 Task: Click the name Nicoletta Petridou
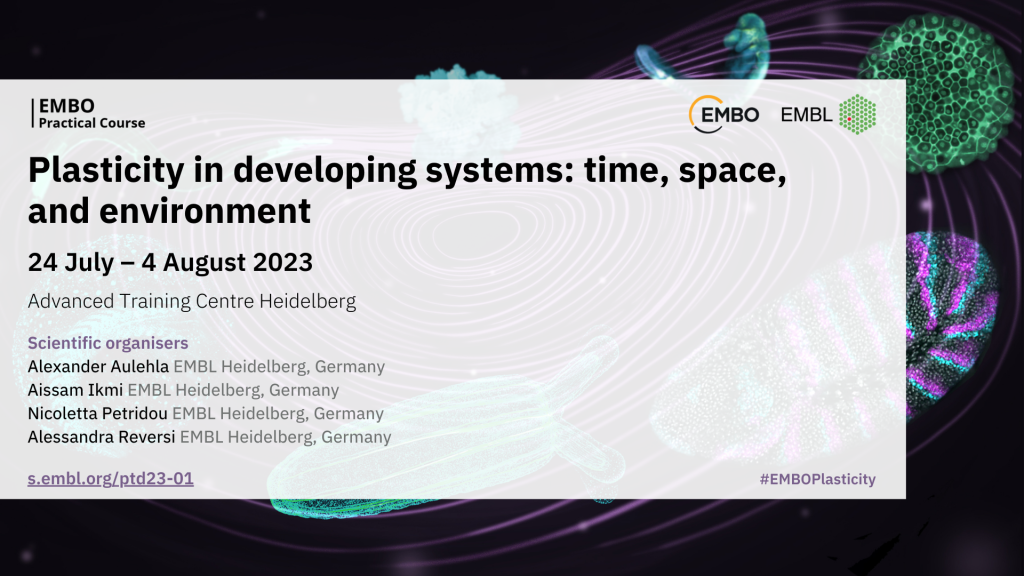click(x=97, y=413)
